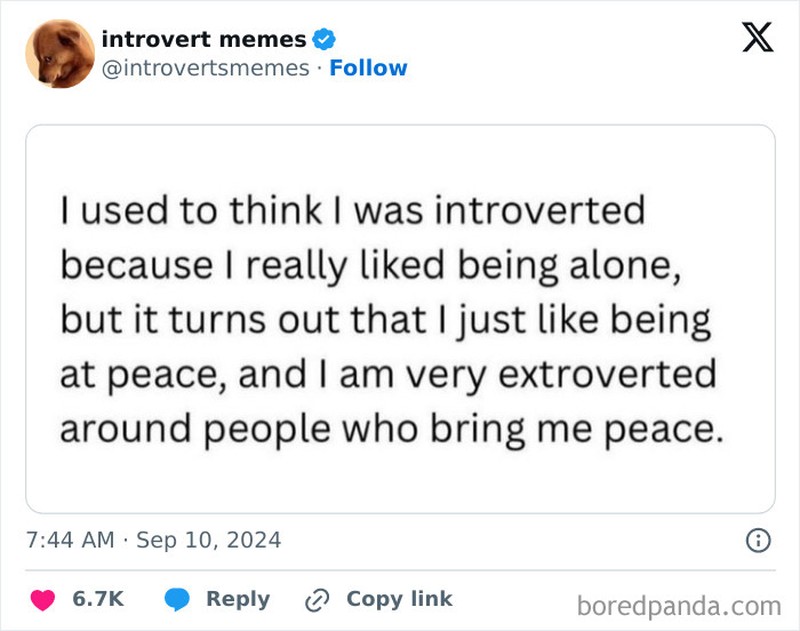Follow the introvert memes account

[371, 68]
